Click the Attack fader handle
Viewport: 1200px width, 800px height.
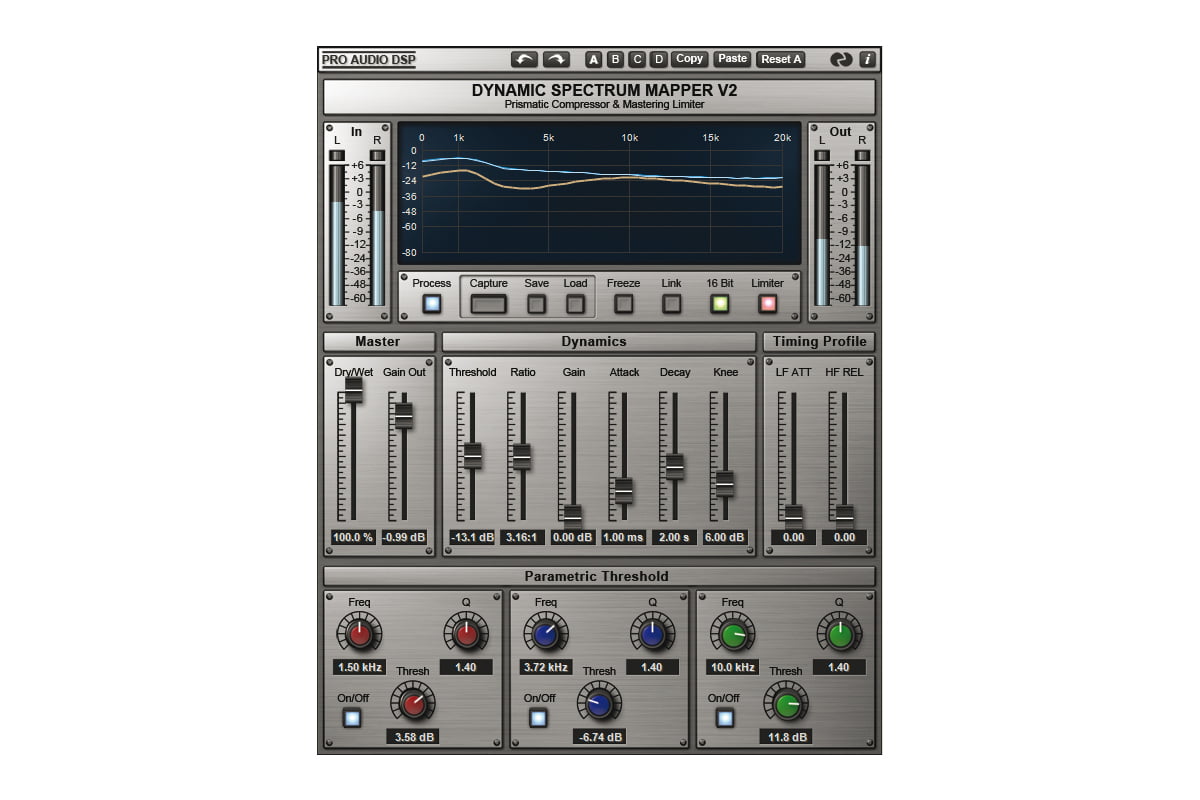(624, 490)
